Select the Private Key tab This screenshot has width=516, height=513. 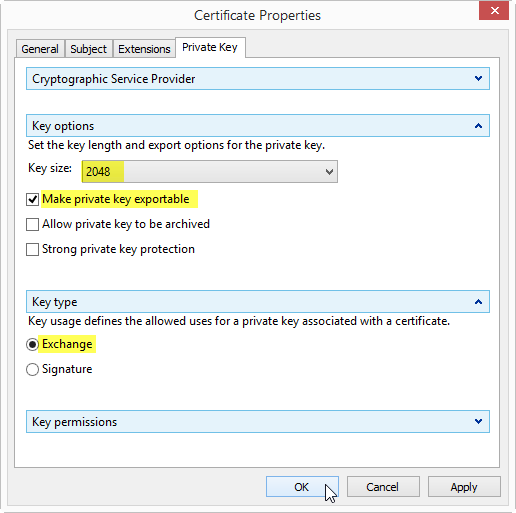point(210,47)
